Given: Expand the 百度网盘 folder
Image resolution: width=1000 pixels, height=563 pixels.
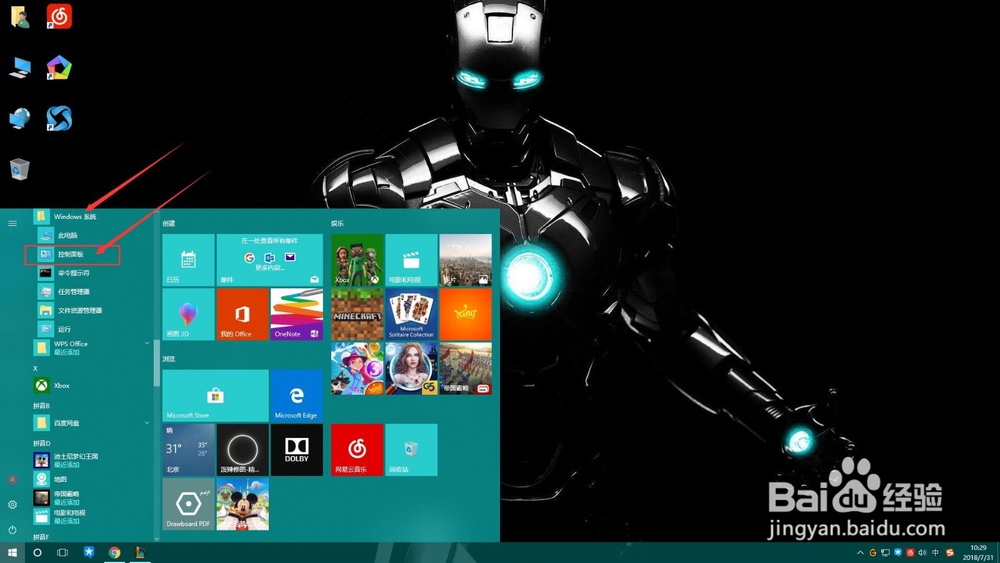Looking at the screenshot, I should click(x=92, y=423).
